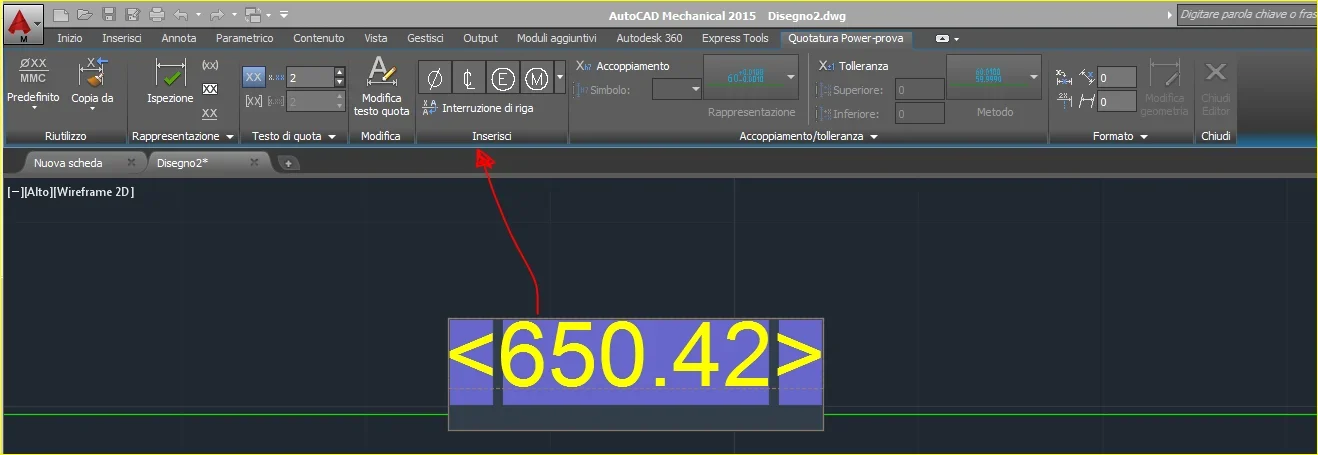Click the Print icon in quick access toolbar
This screenshot has height=455, width=1318.
click(157, 14)
